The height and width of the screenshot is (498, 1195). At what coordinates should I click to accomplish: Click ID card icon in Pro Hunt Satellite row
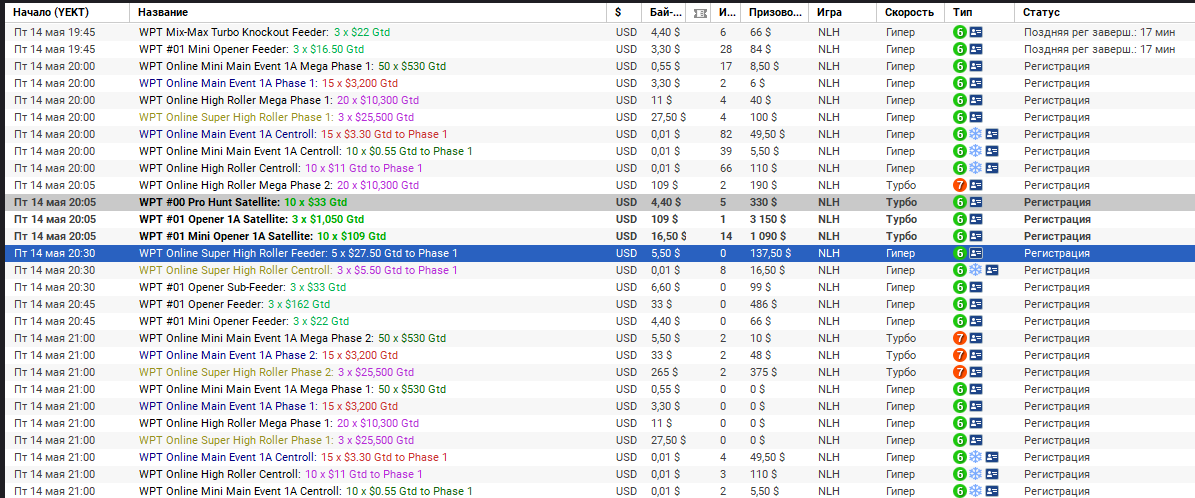point(976,202)
